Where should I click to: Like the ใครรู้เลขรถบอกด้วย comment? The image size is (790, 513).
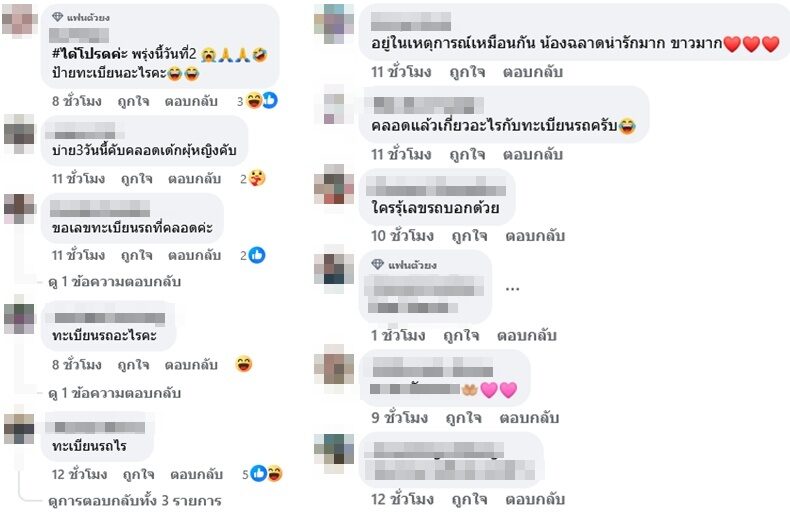coord(469,236)
